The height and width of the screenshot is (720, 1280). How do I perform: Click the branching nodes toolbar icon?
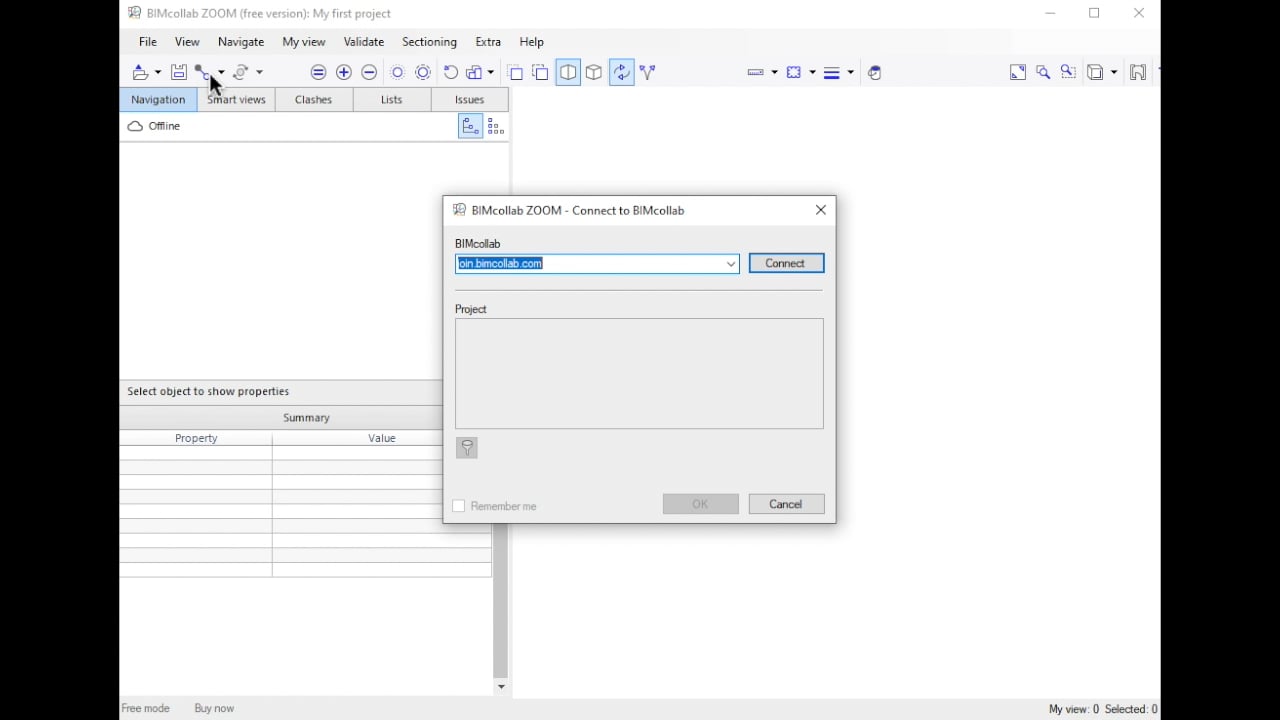647,72
